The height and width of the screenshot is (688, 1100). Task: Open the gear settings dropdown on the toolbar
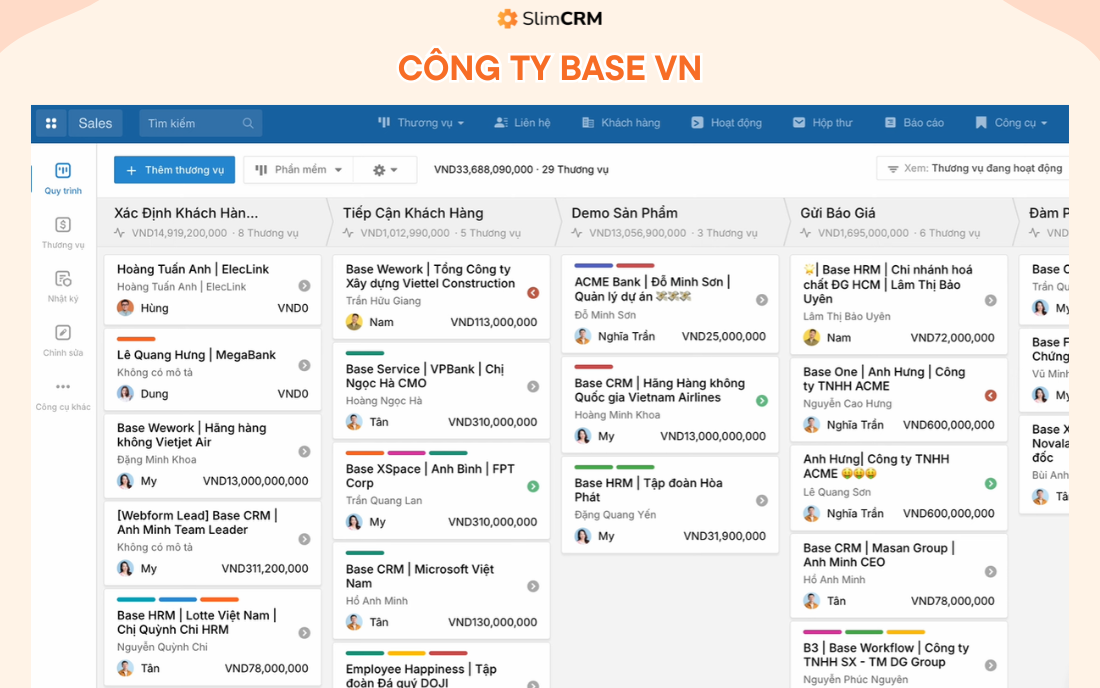pyautogui.click(x=385, y=169)
